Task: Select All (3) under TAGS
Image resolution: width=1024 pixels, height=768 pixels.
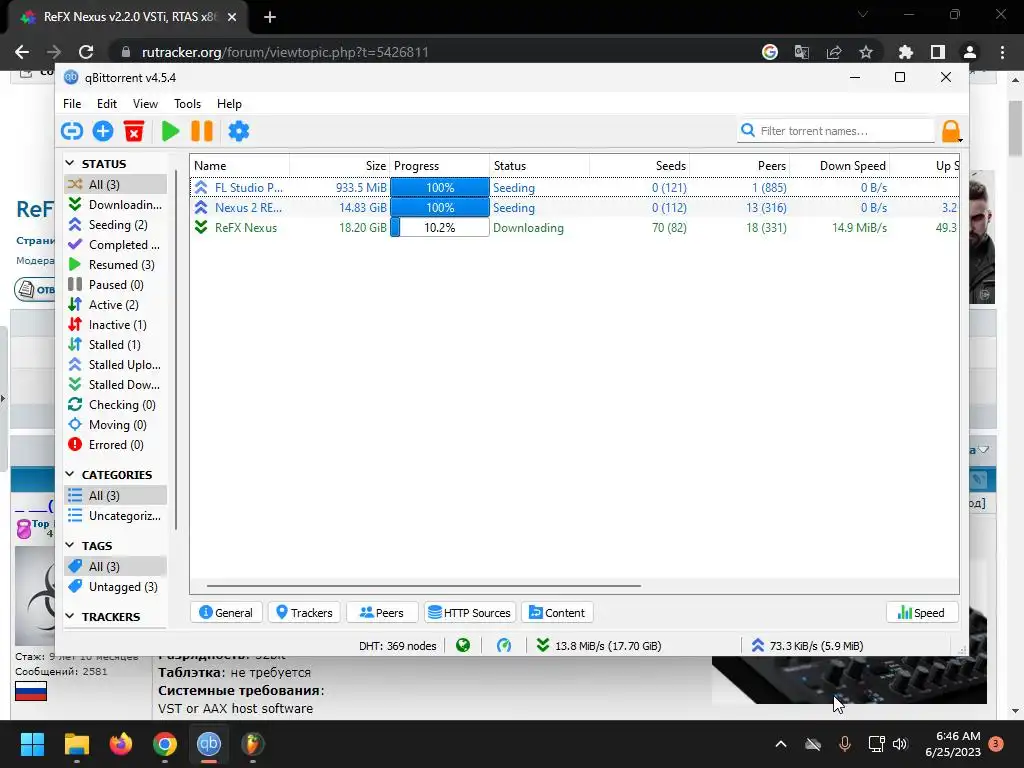Action: tap(116, 567)
